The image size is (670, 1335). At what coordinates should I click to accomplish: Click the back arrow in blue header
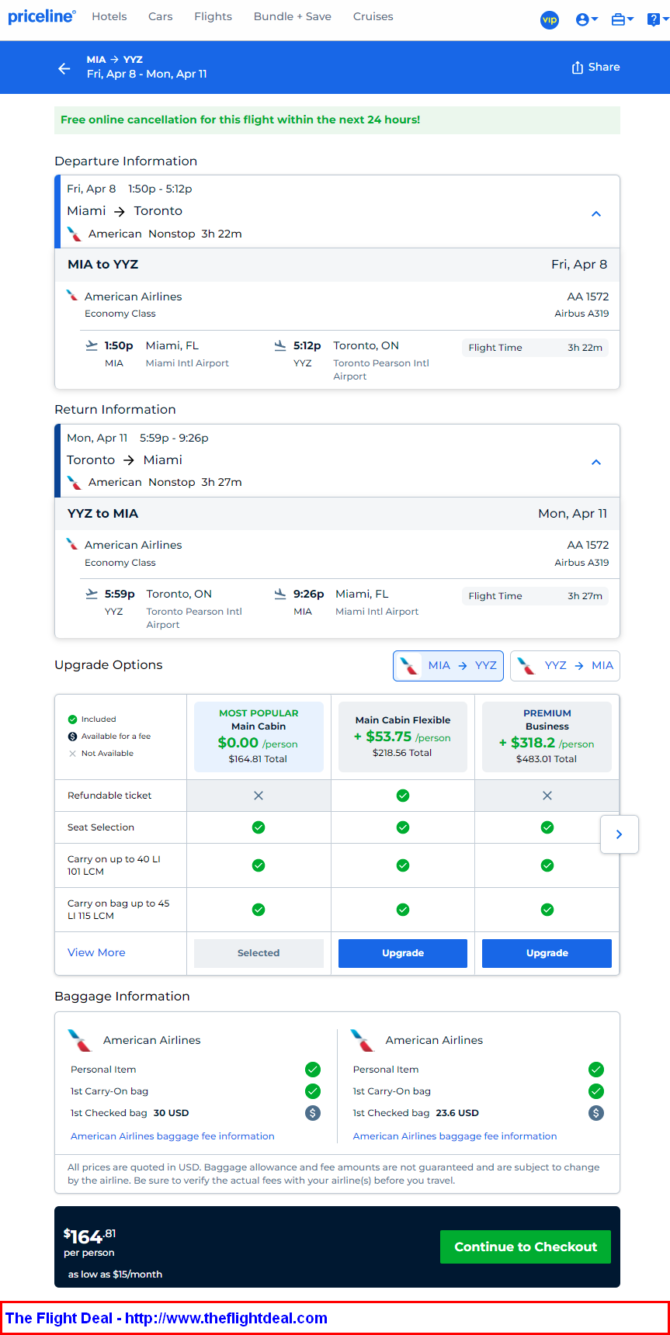click(64, 68)
